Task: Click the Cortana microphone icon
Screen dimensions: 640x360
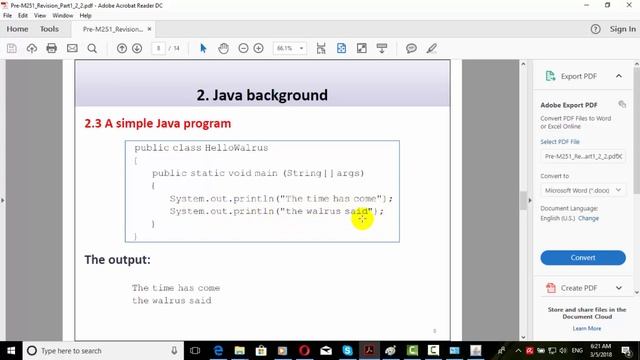Action: [174, 350]
